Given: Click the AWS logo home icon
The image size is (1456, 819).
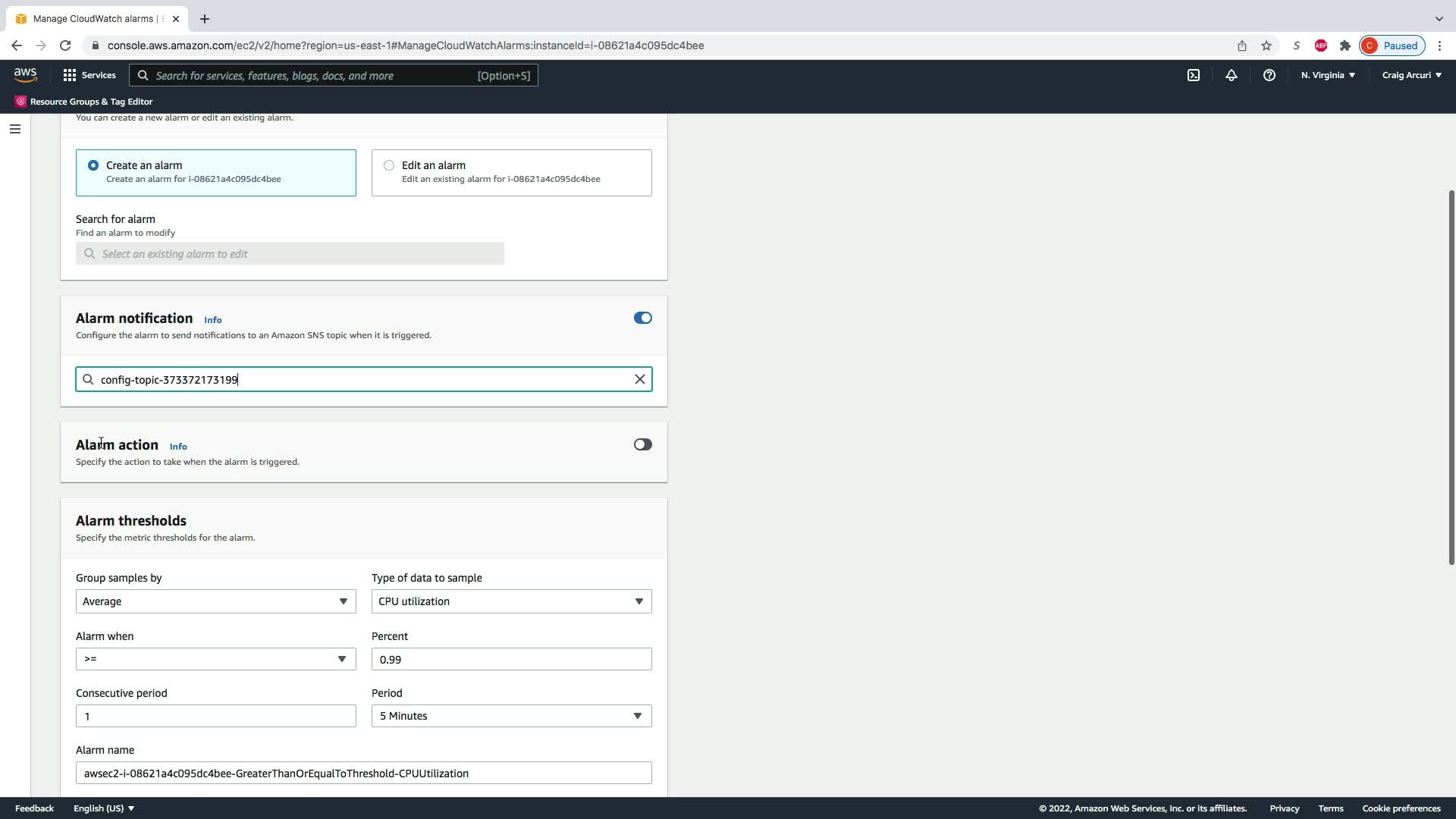Looking at the screenshot, I should (25, 74).
